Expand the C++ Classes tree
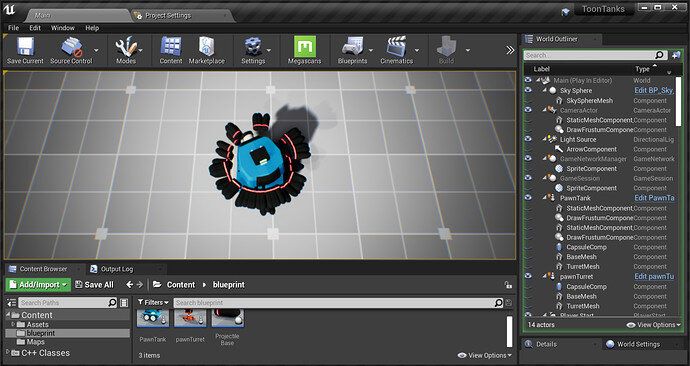The height and width of the screenshot is (366, 690). tap(8, 352)
